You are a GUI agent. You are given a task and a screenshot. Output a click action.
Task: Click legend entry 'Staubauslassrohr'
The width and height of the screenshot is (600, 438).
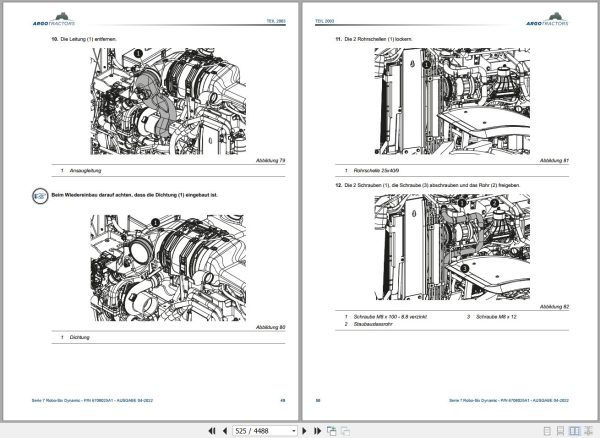[x=373, y=324]
